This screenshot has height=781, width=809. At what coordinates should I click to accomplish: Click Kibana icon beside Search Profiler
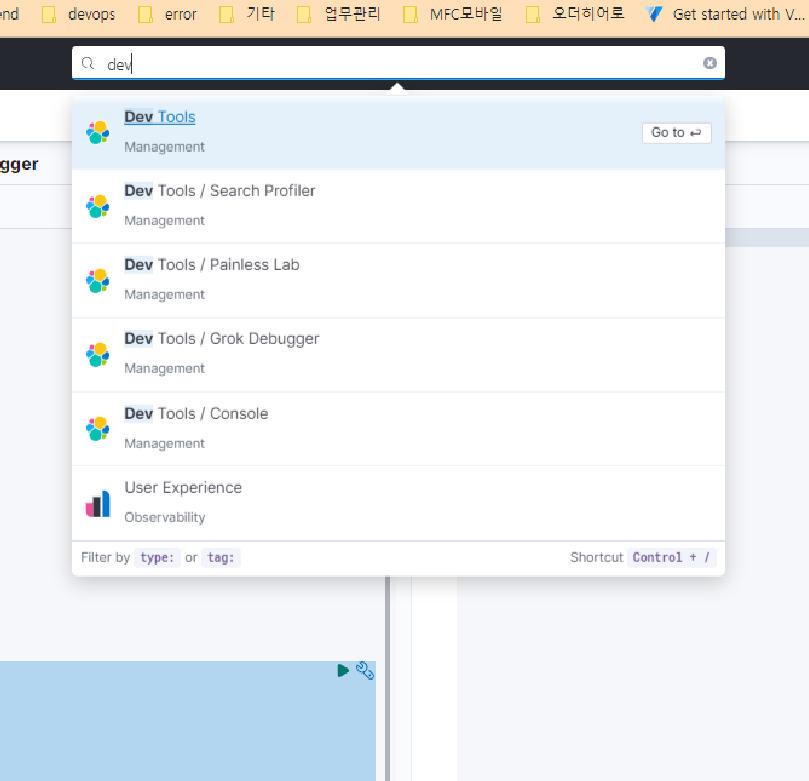(x=98, y=206)
